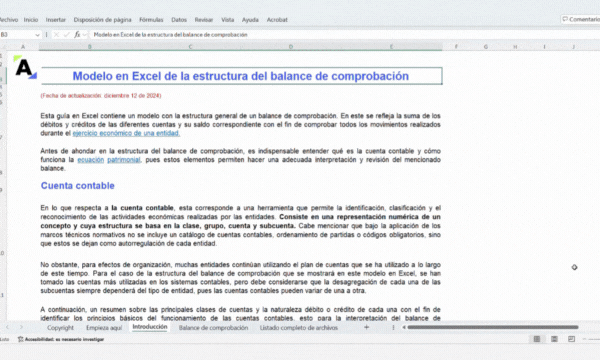Open the Datos ribbon tab
Screen dimensions: 600x360
tap(179, 20)
